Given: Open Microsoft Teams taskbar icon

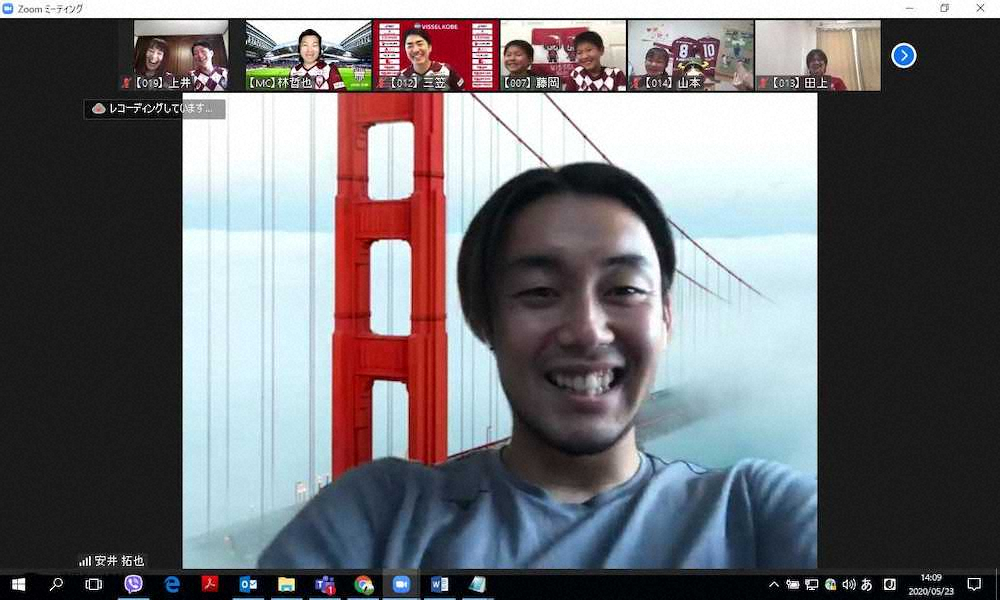Looking at the screenshot, I should [x=325, y=584].
